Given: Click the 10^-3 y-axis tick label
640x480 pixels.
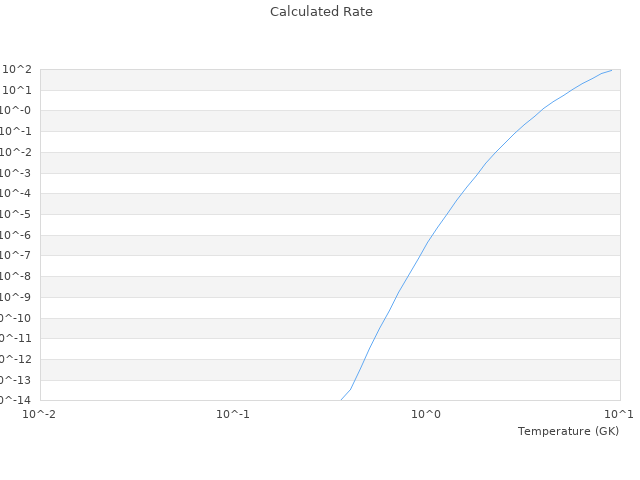Looking at the screenshot, I should [x=17, y=173].
